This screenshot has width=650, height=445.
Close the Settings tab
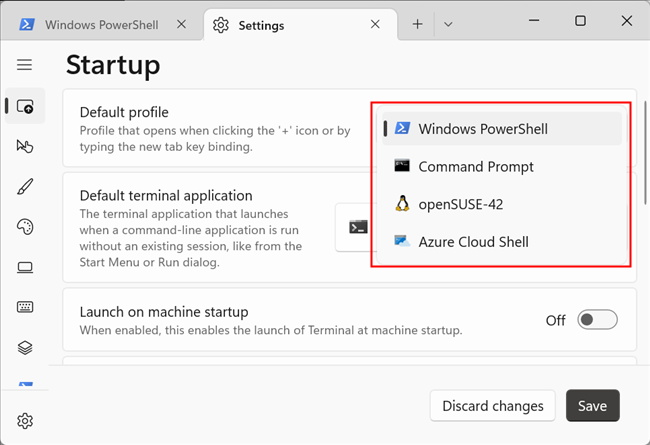[375, 24]
